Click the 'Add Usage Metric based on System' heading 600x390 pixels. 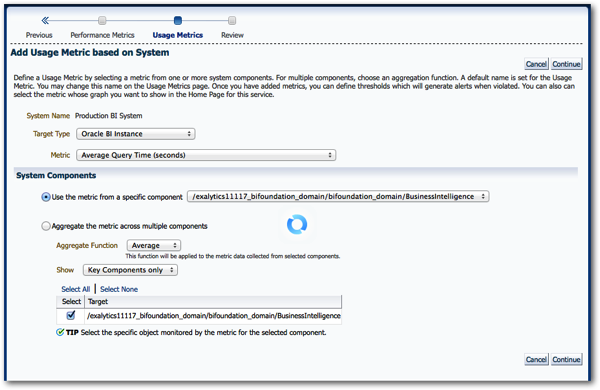(90, 52)
